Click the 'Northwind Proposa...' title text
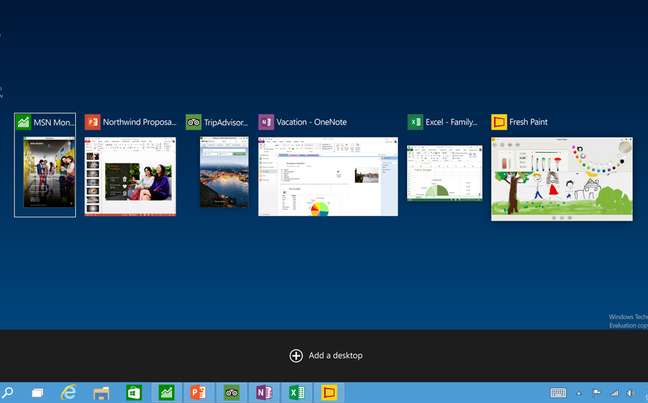Viewport: 648px width, 403px height. [139, 122]
